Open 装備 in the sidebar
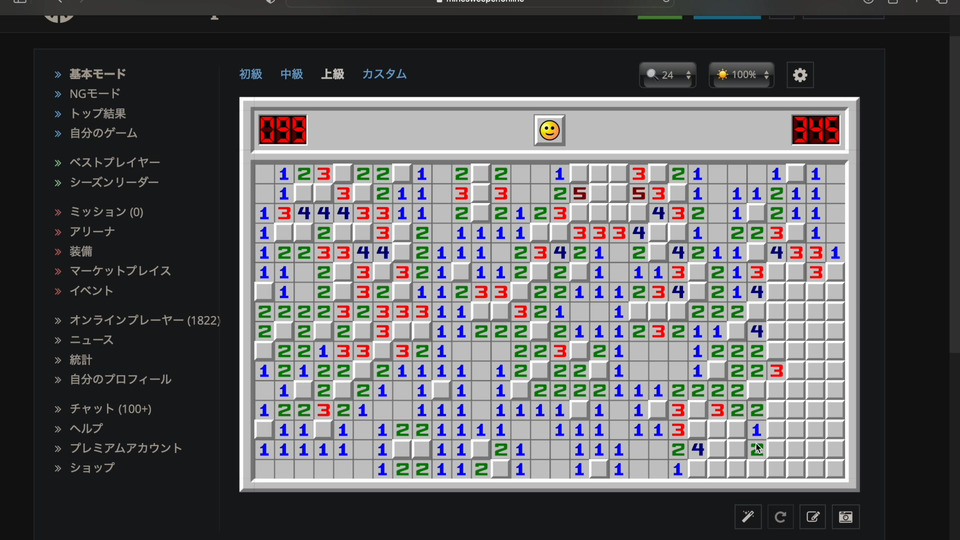This screenshot has height=540, width=960. coord(80,251)
